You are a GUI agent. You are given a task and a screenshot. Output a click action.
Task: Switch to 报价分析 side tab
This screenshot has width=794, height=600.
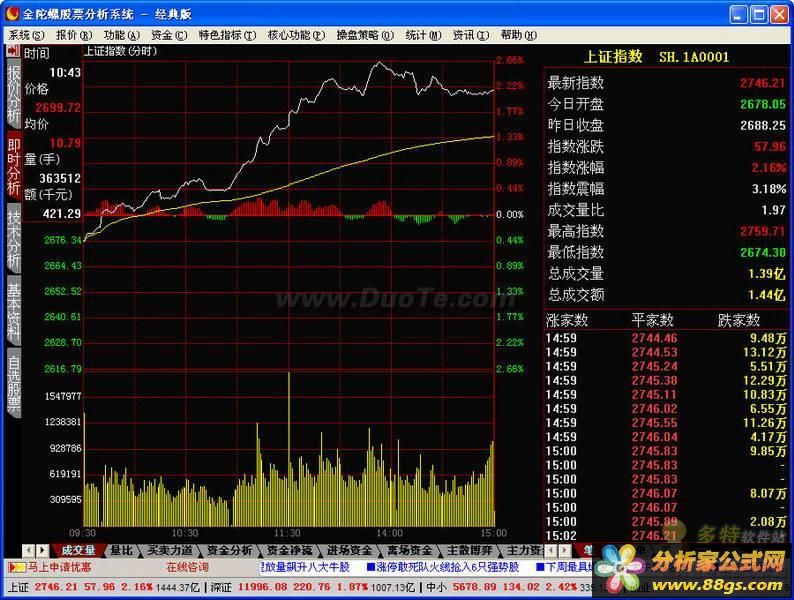(14, 95)
